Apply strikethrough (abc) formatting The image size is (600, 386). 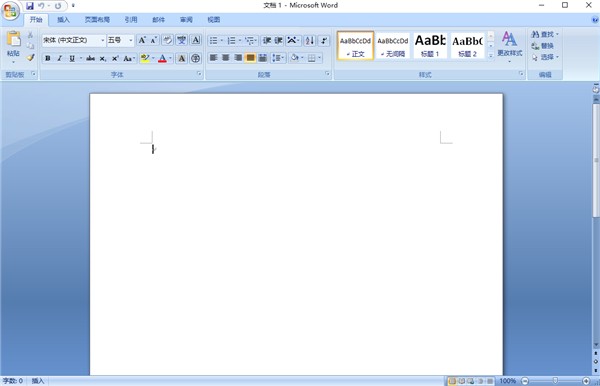pos(90,58)
